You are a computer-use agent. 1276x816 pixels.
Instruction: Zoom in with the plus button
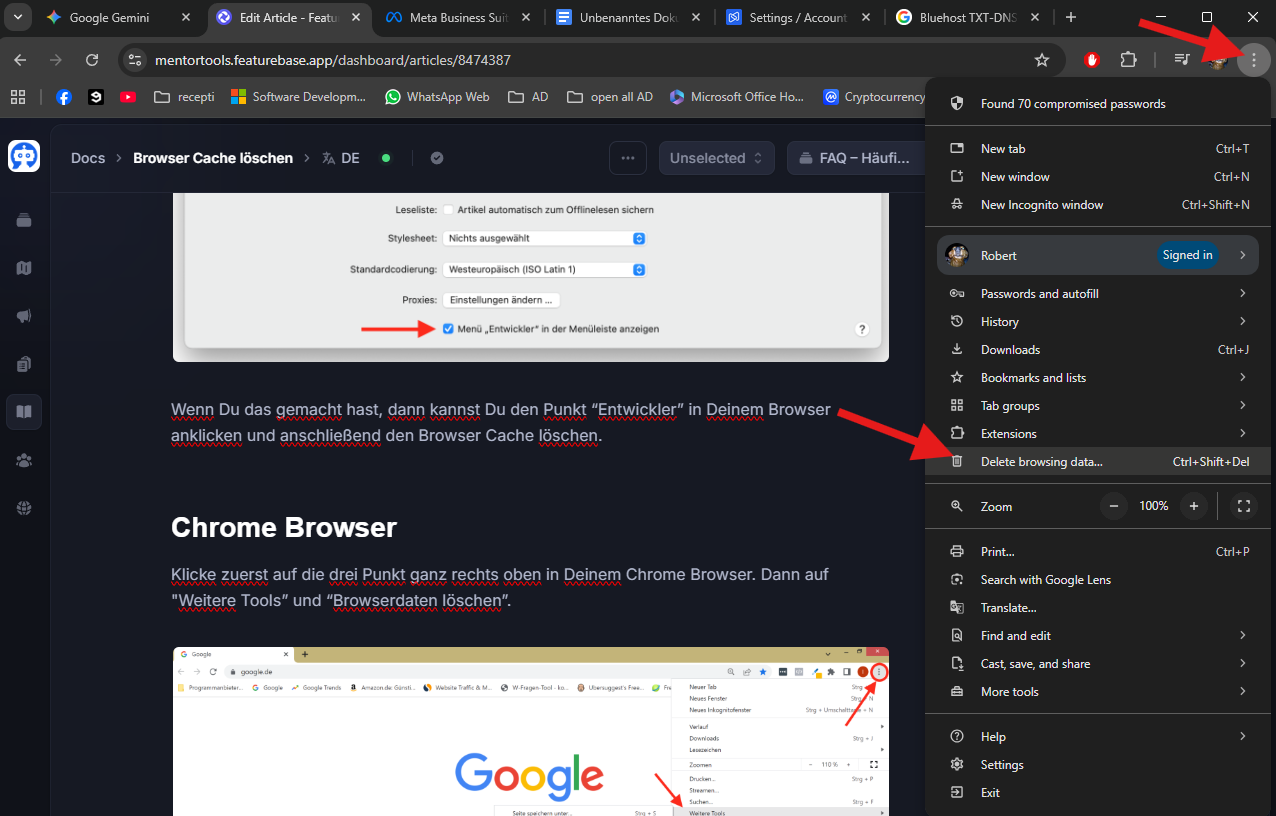[x=1194, y=506]
